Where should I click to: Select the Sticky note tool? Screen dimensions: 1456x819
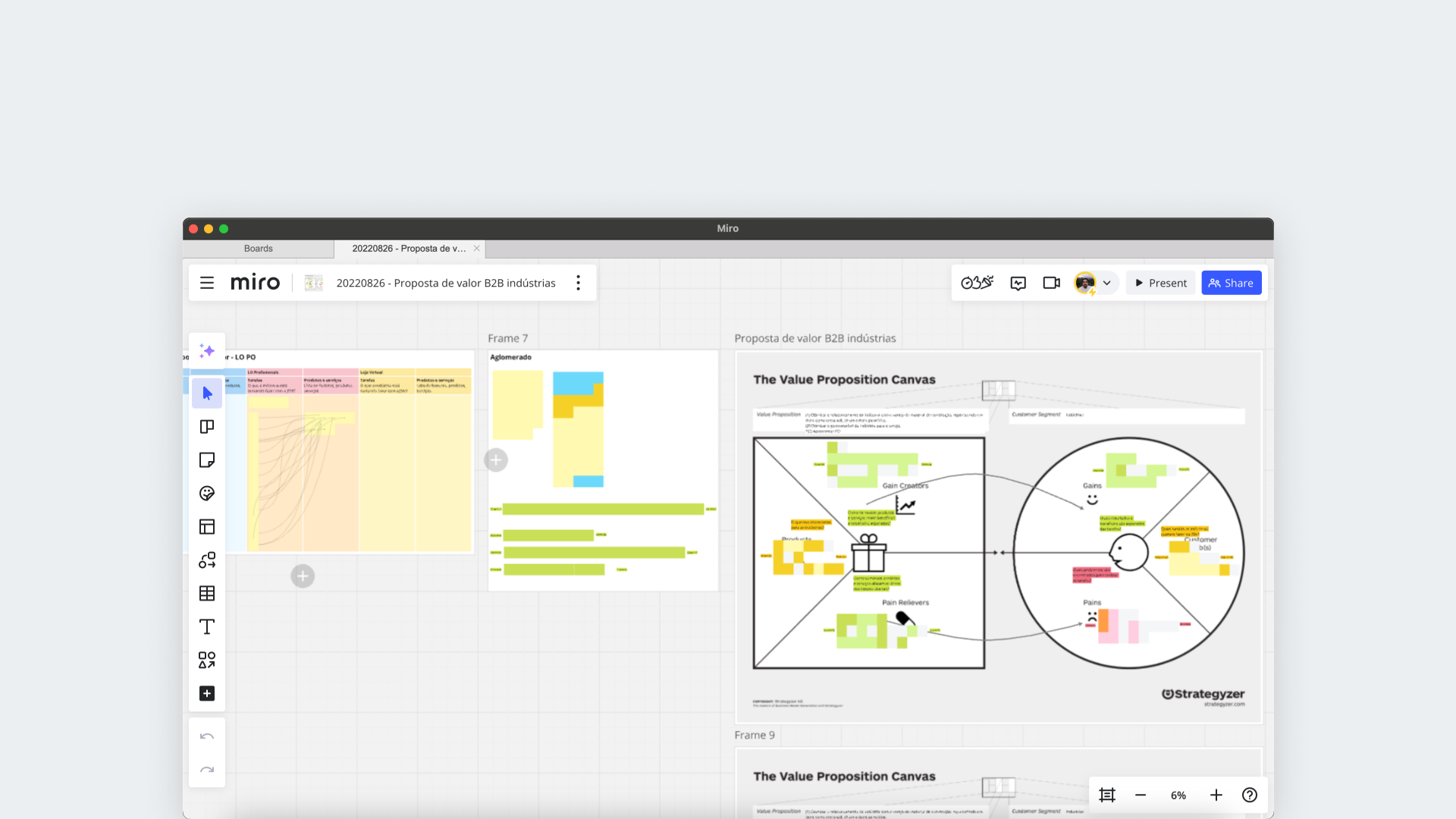pyautogui.click(x=207, y=460)
